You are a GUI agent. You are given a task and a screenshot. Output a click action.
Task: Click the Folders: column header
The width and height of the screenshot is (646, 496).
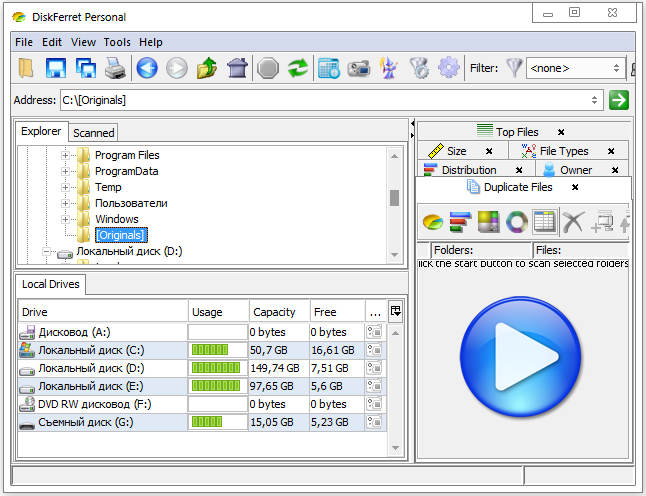481,250
